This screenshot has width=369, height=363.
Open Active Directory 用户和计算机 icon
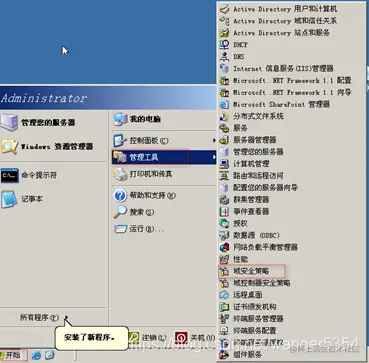(225, 9)
